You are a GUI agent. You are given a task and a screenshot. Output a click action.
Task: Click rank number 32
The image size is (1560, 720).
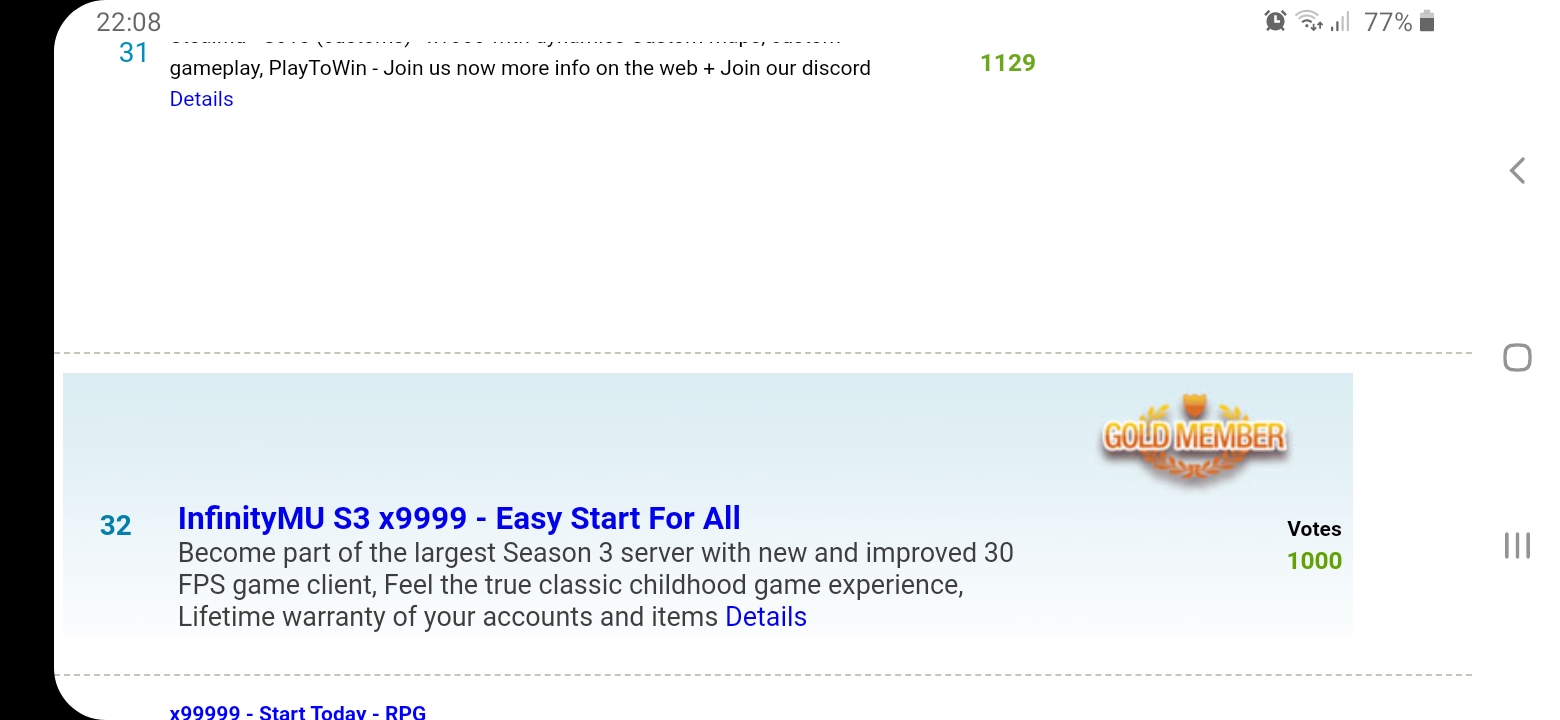[116, 526]
